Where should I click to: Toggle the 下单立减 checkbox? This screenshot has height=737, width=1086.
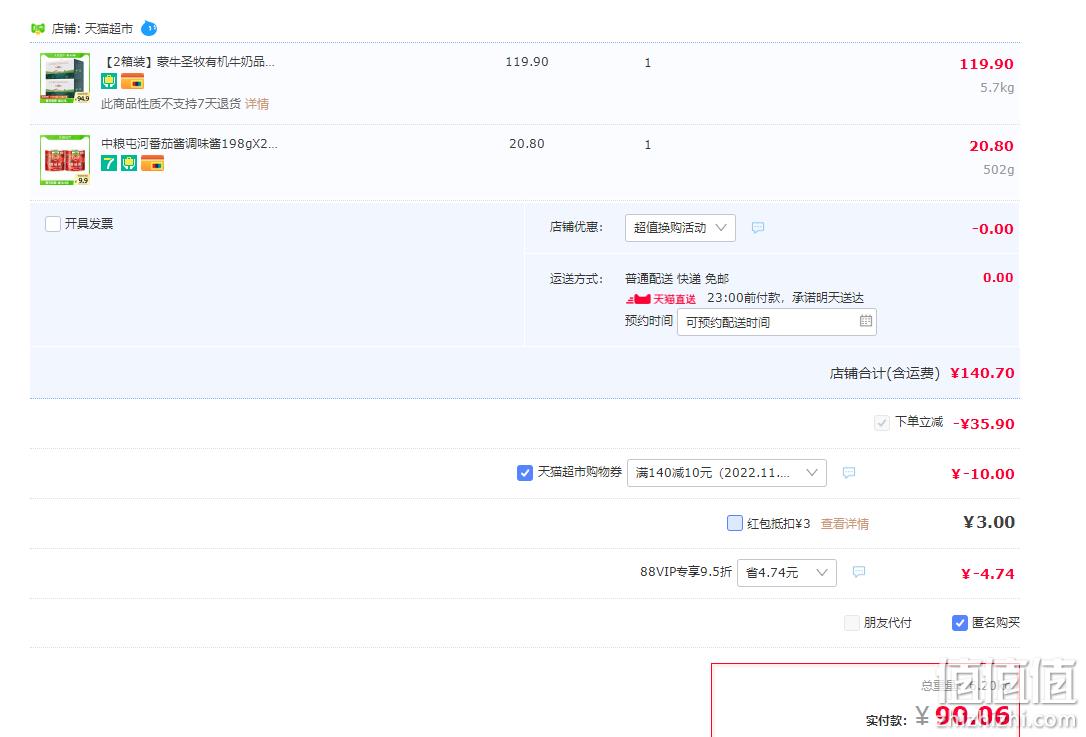point(882,423)
